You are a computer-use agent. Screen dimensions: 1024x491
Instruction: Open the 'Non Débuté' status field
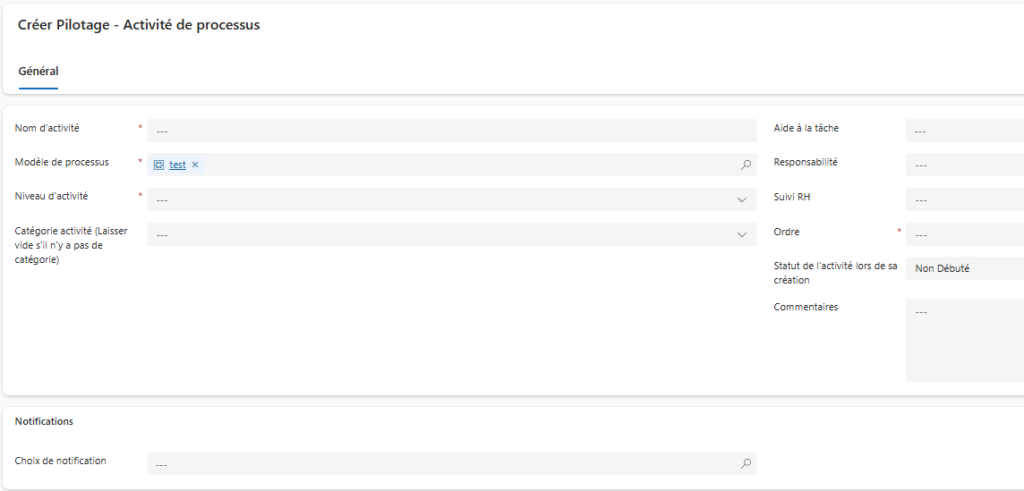pos(964,269)
